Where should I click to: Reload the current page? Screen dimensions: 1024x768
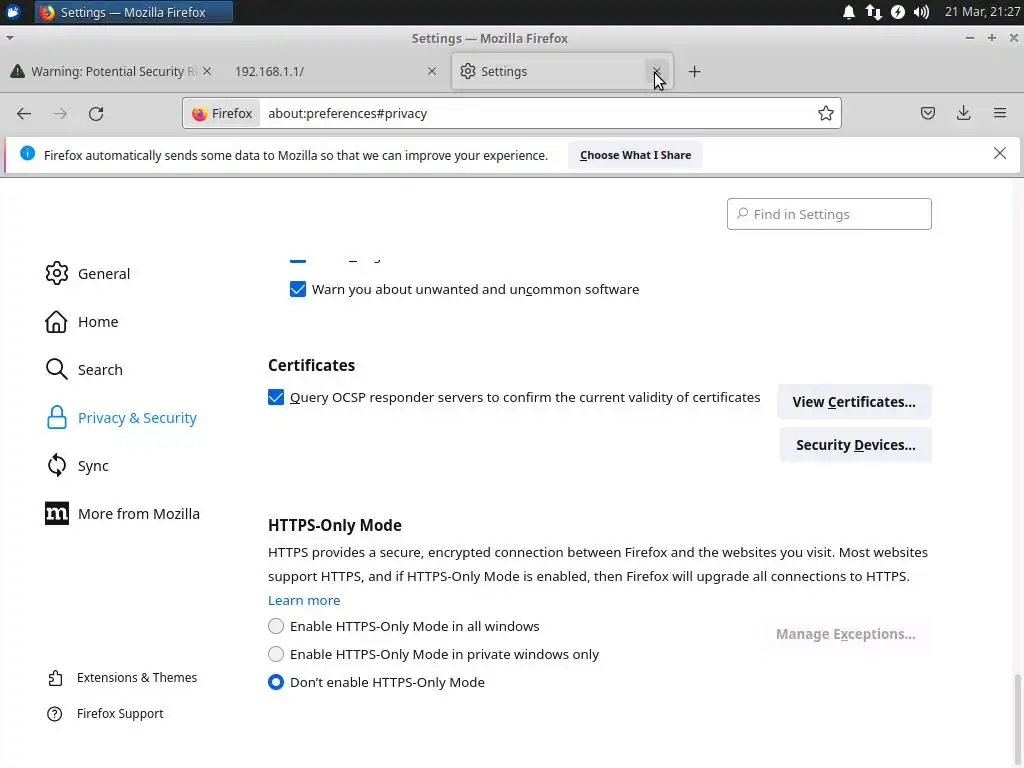pyautogui.click(x=96, y=113)
